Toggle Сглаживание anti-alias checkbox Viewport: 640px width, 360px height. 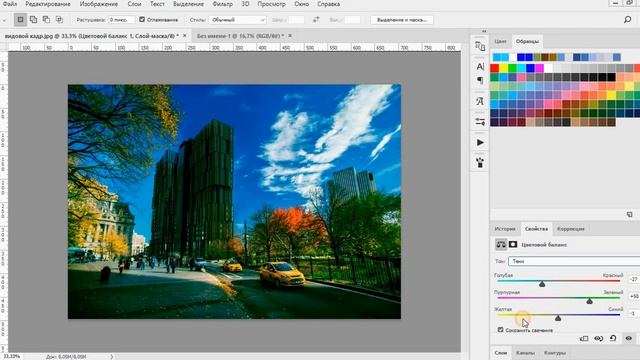coord(142,19)
